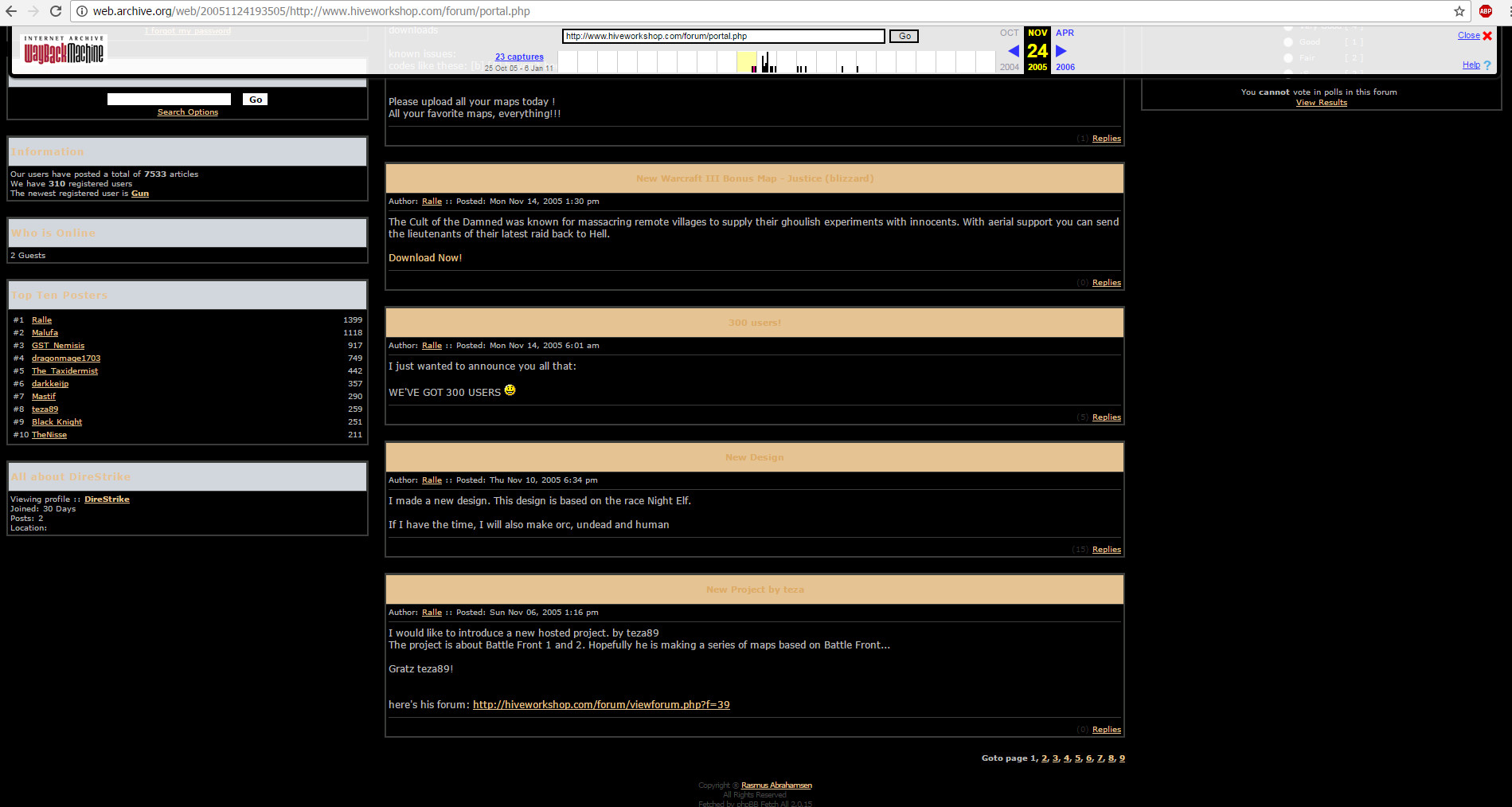
Task: Open Black_Knight poster profile
Action: click(x=57, y=422)
